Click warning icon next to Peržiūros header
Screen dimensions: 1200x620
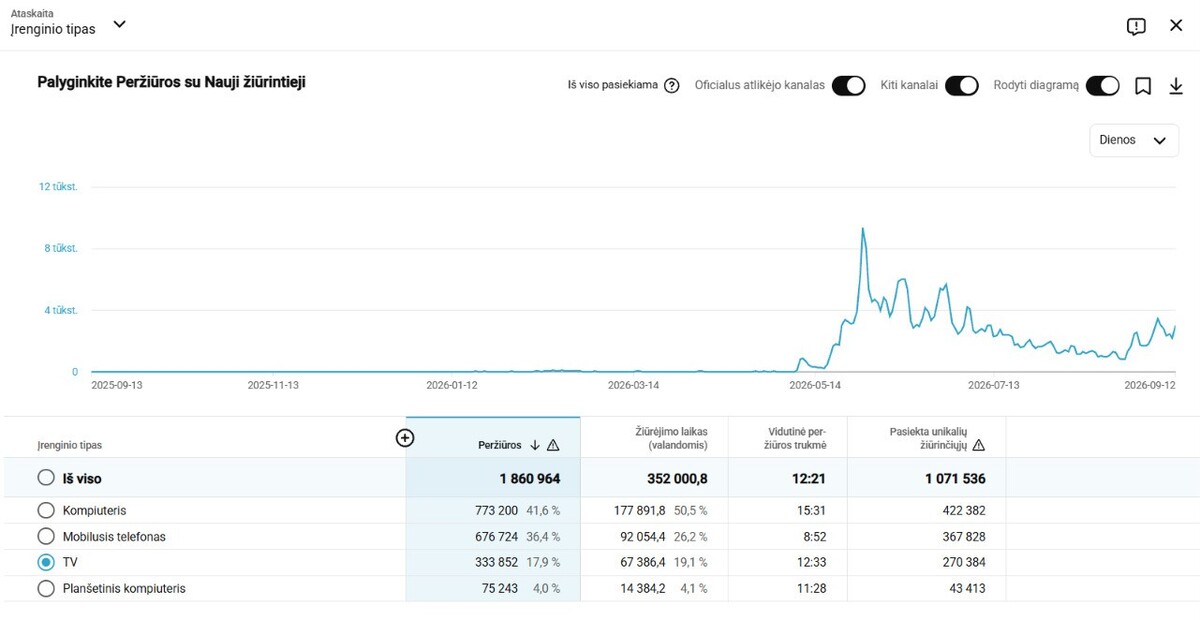pyautogui.click(x=554, y=445)
